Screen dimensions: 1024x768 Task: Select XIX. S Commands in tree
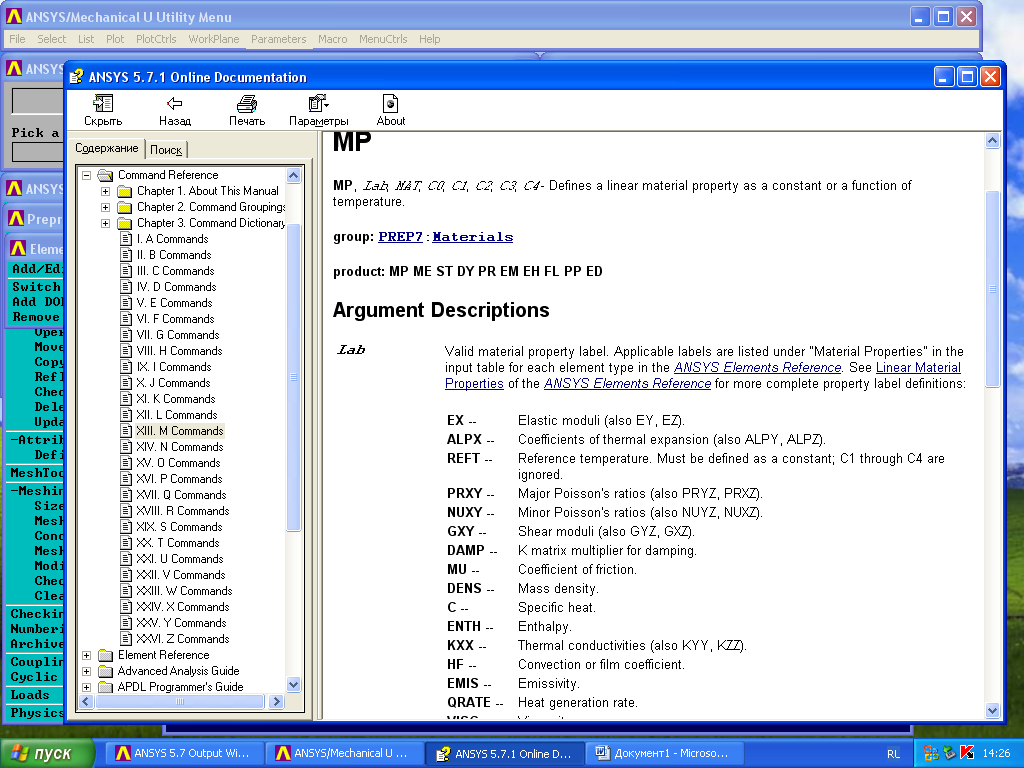tap(179, 527)
